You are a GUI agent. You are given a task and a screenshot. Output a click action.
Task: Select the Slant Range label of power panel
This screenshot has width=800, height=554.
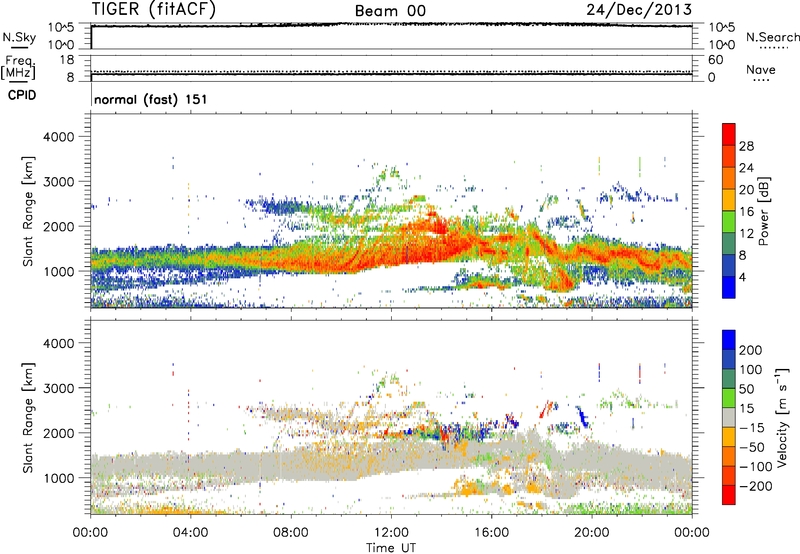click(x=28, y=211)
